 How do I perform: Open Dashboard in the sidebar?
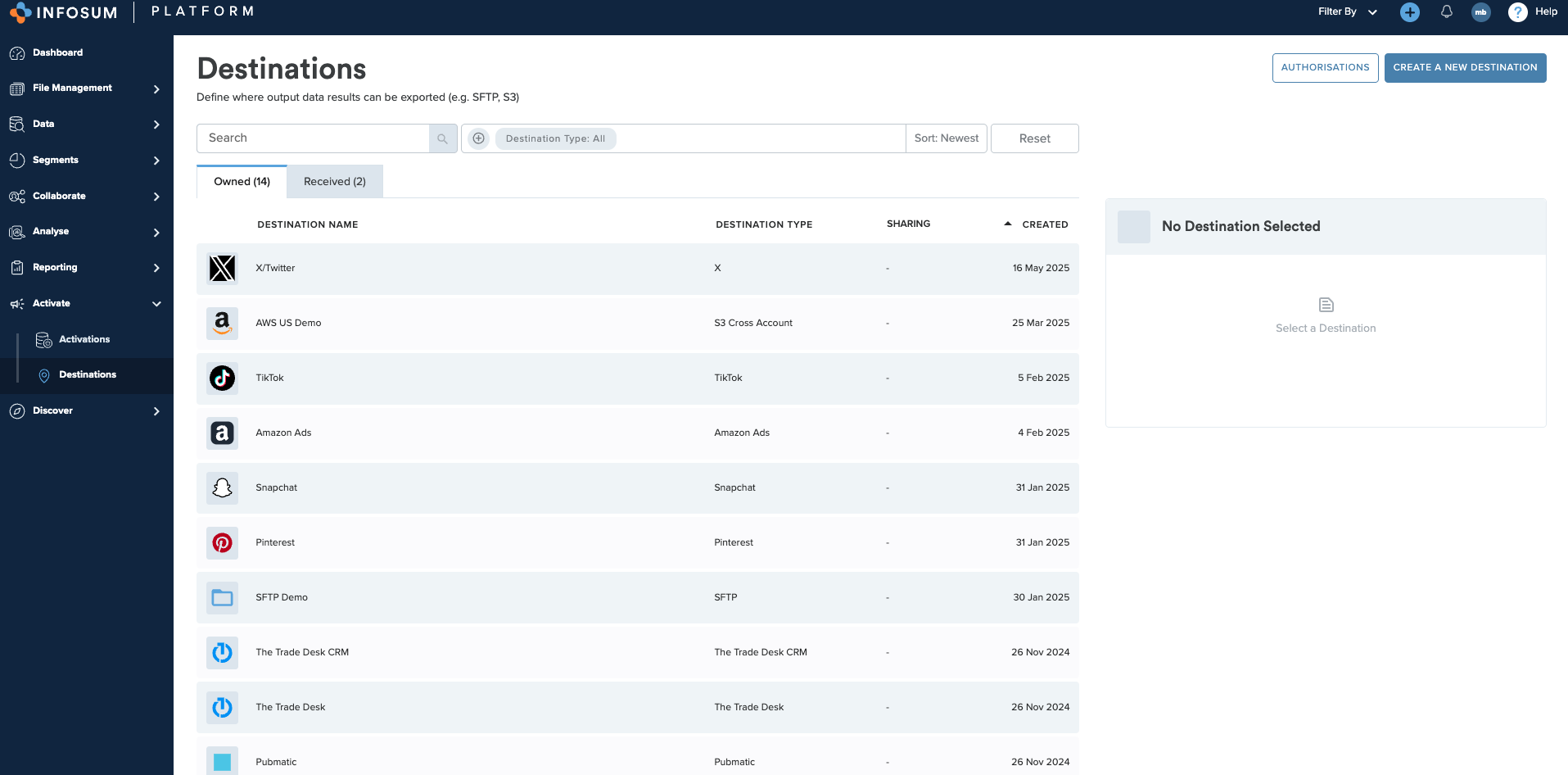point(57,52)
